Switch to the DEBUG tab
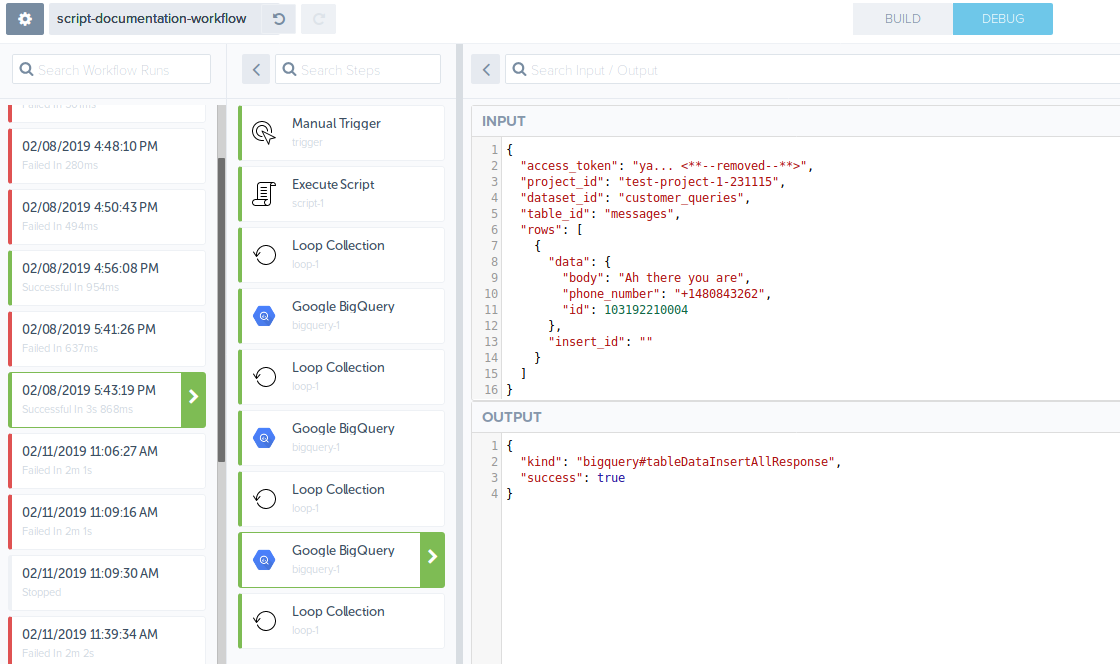1120x664 pixels. coord(1002,18)
